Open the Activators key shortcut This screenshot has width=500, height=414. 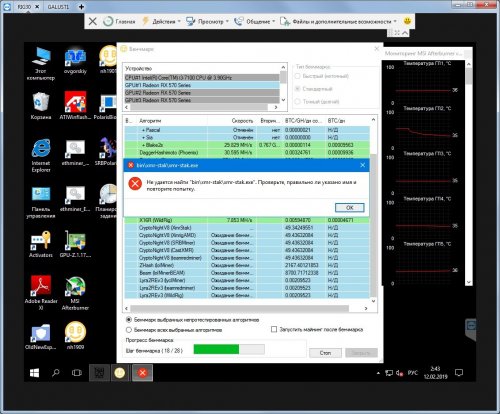[41, 244]
